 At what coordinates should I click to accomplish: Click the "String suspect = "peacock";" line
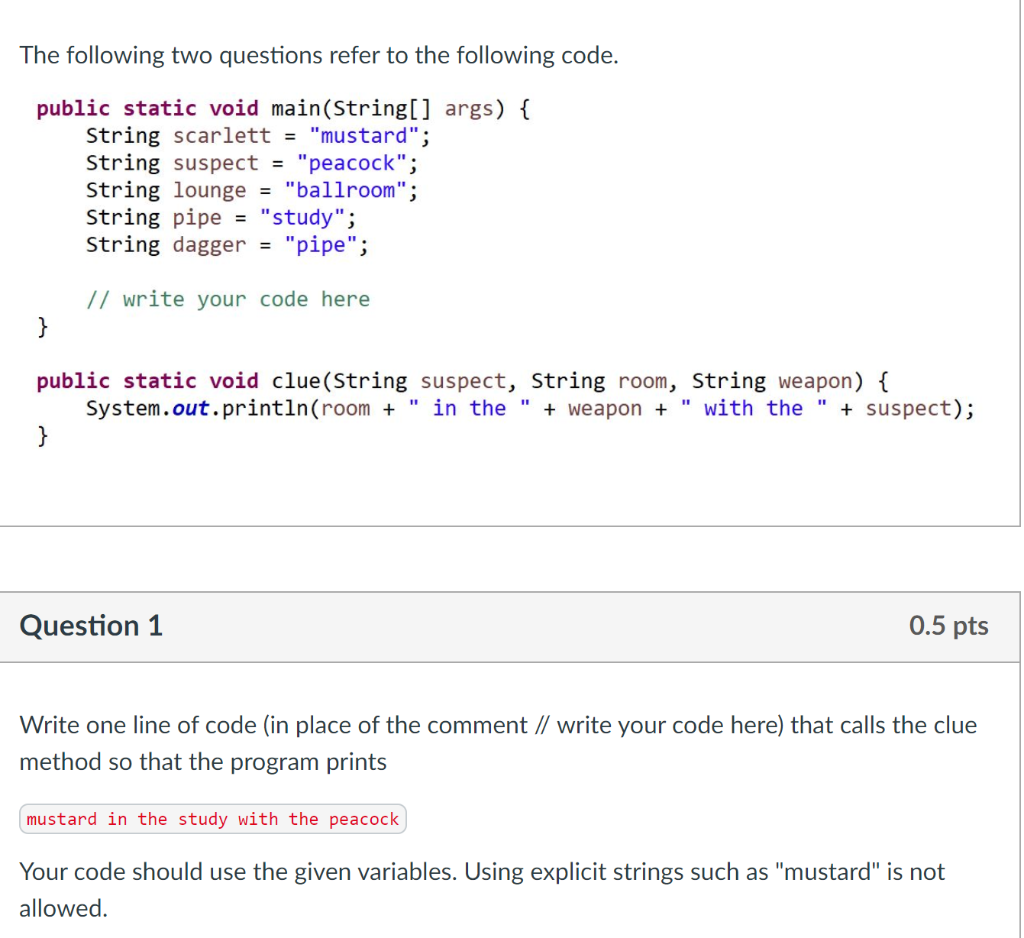[x=251, y=162]
